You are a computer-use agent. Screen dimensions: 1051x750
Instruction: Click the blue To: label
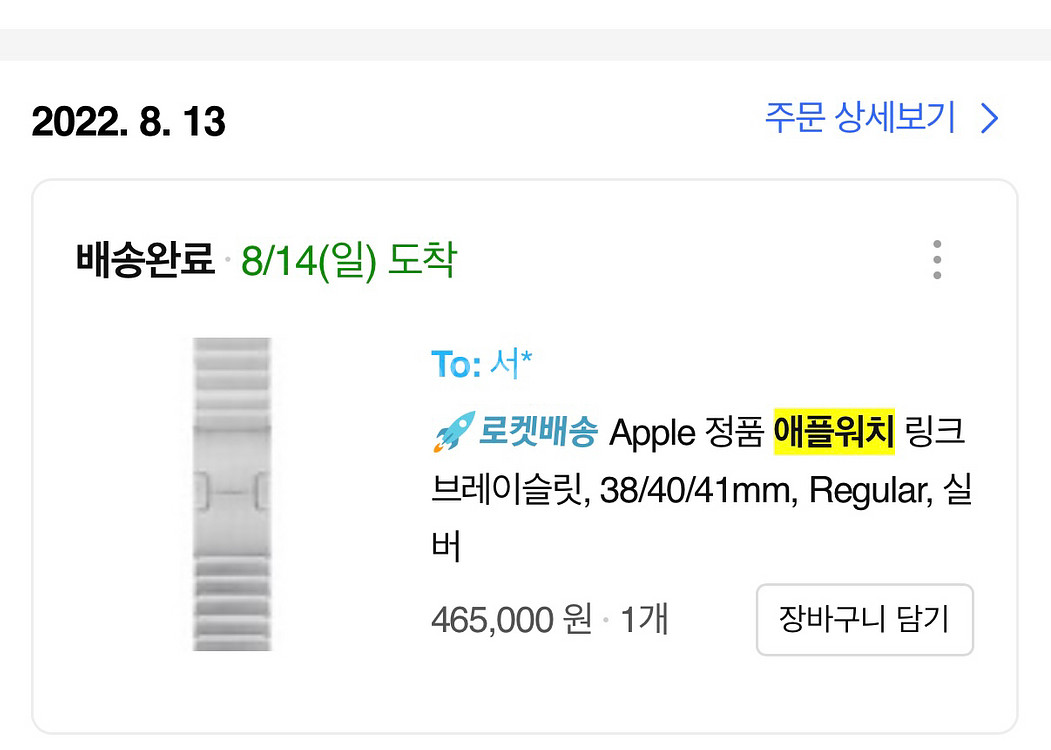[455, 365]
